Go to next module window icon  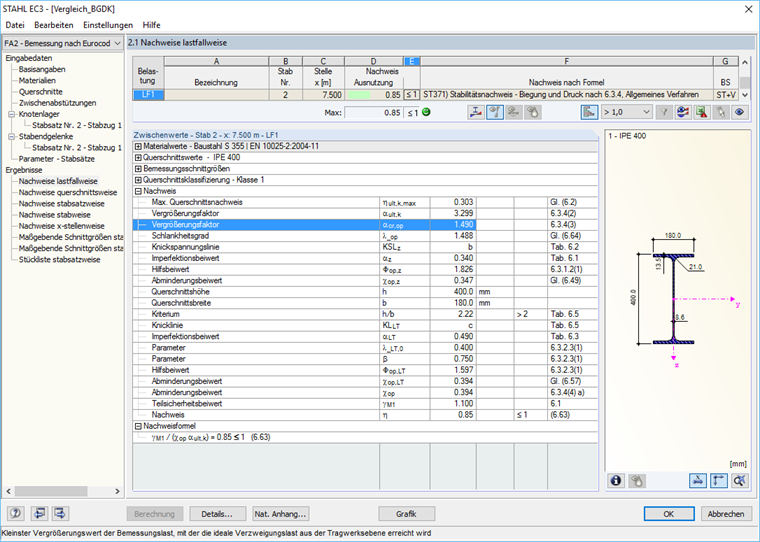59,514
